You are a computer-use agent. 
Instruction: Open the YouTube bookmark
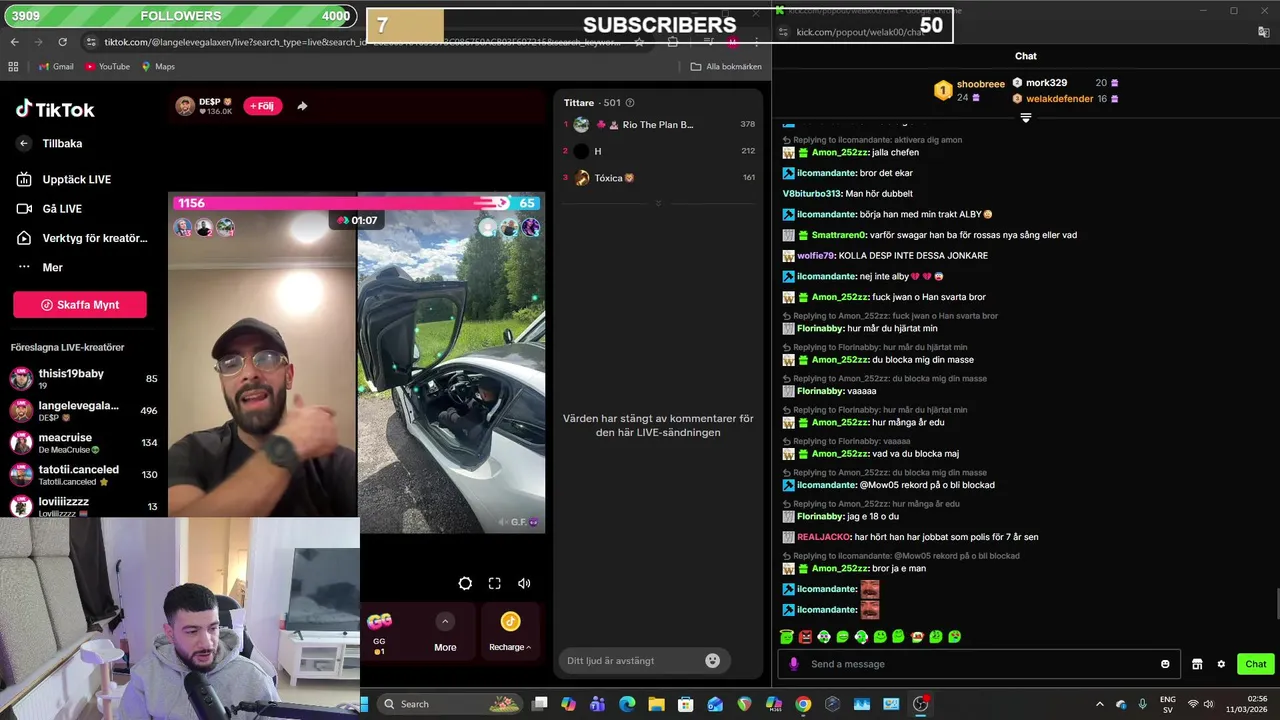click(107, 67)
